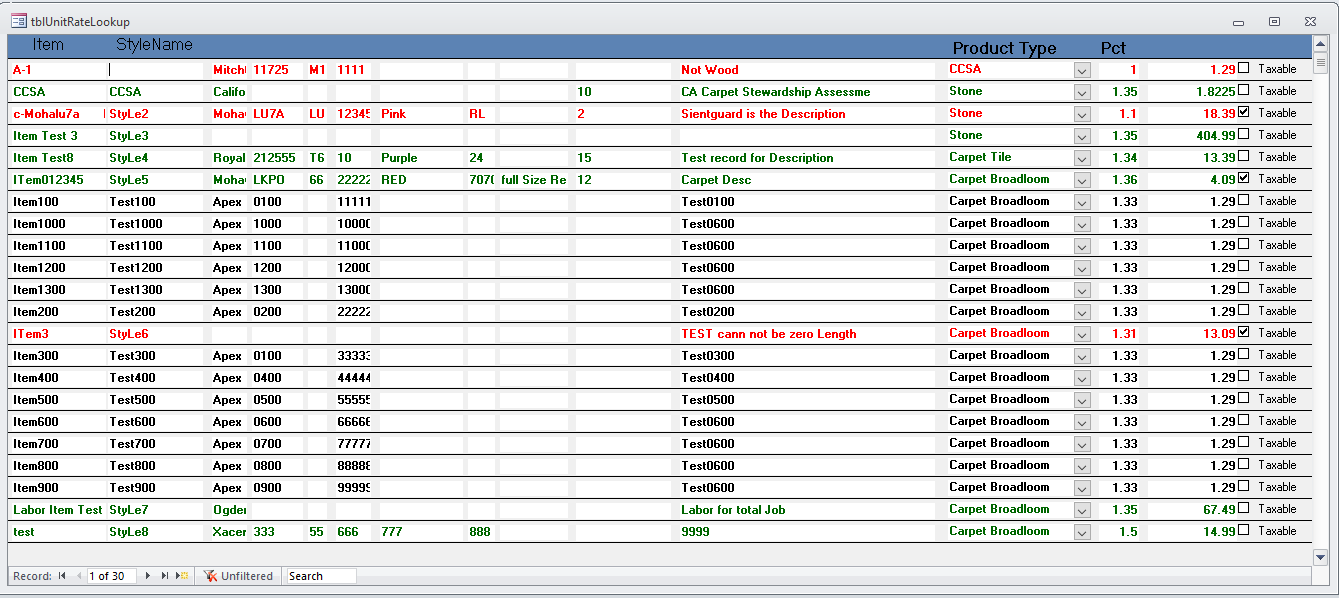This screenshot has height=598, width=1339.
Task: Open Product Type dropdown for CCSA row
Action: click(1082, 92)
